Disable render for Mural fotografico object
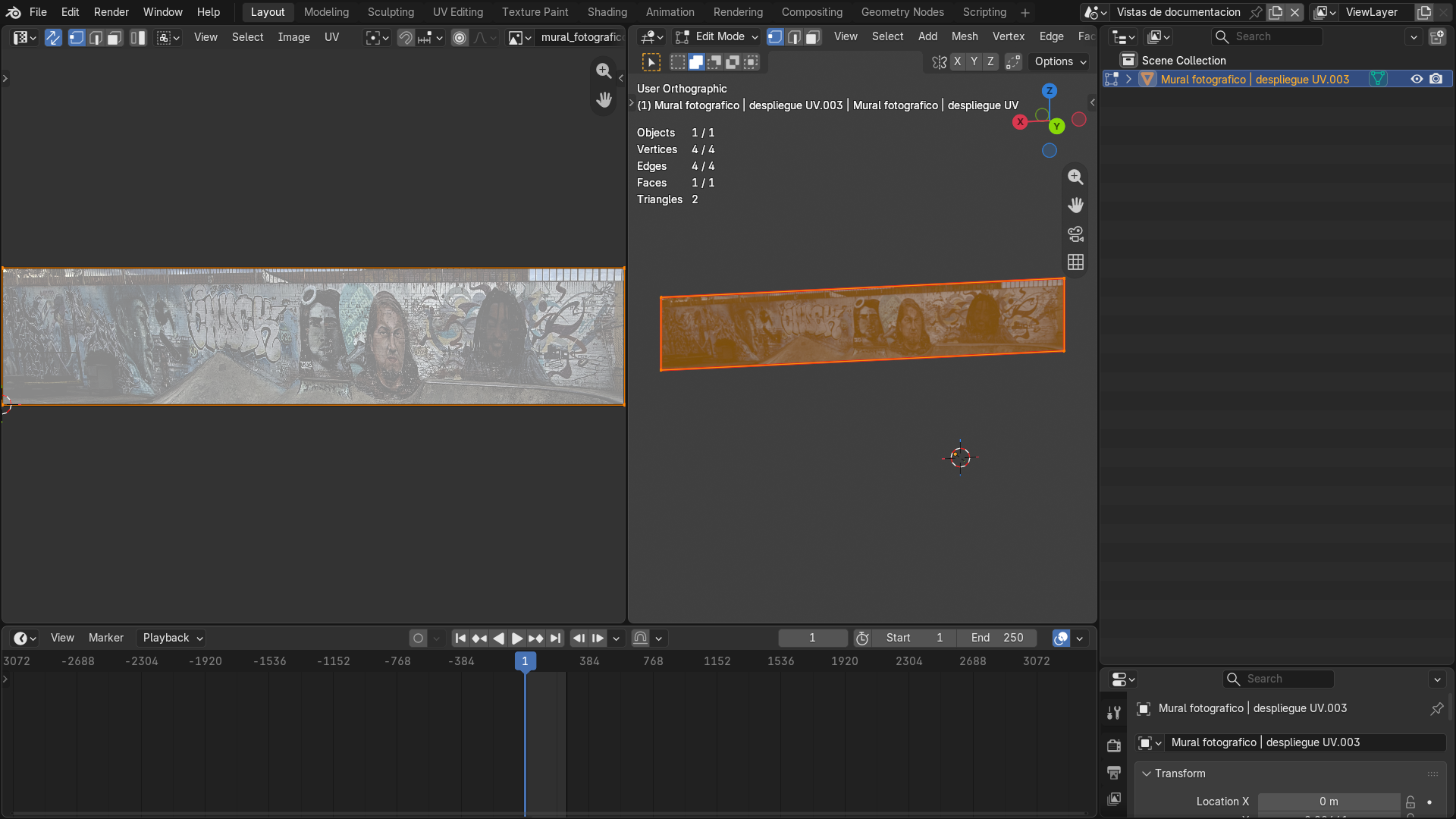The height and width of the screenshot is (819, 1456). (1436, 79)
